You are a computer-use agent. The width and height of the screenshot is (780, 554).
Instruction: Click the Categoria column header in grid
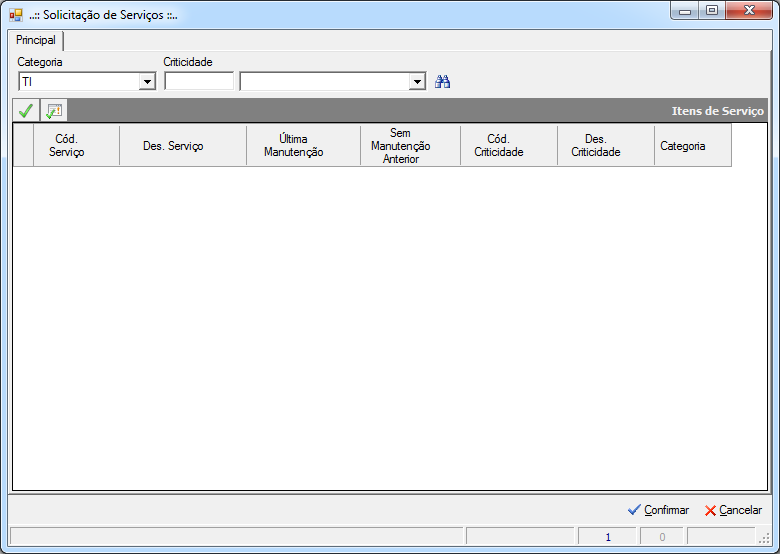pos(693,145)
